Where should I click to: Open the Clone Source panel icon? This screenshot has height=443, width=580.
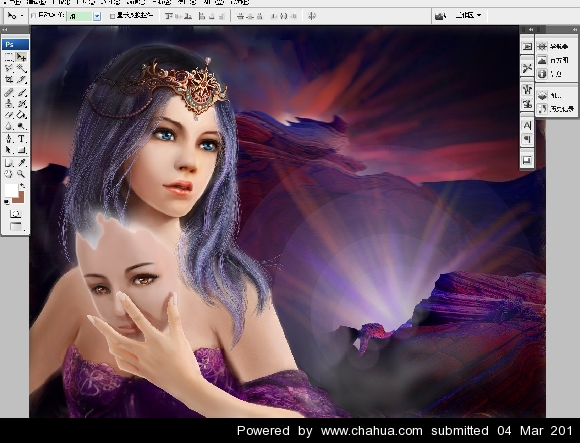[x=527, y=104]
